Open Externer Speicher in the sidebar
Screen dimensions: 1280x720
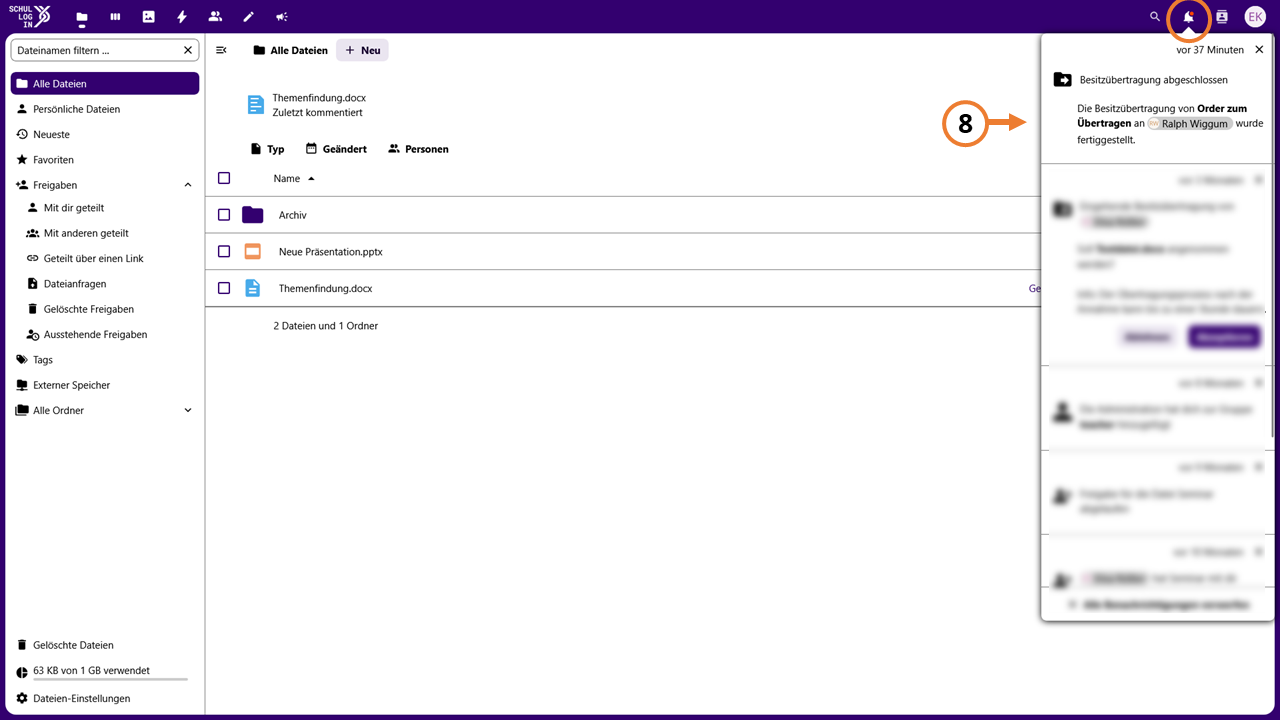click(x=105, y=385)
